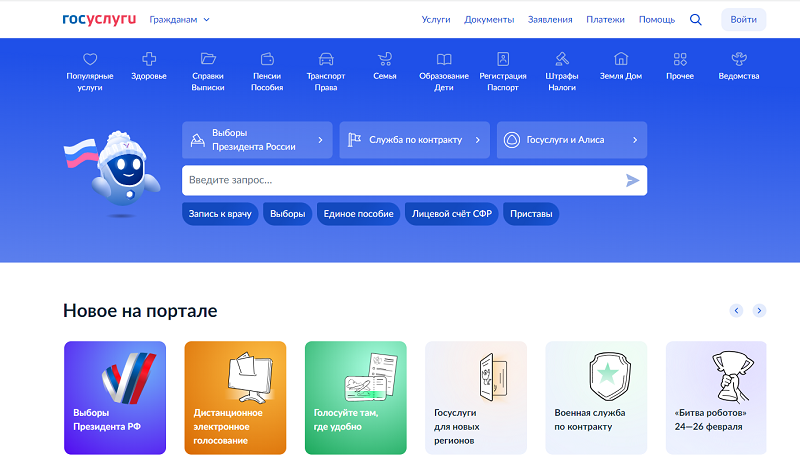The image size is (800, 476).
Task: Open the Голосуйте там, где удобно card
Action: click(356, 398)
